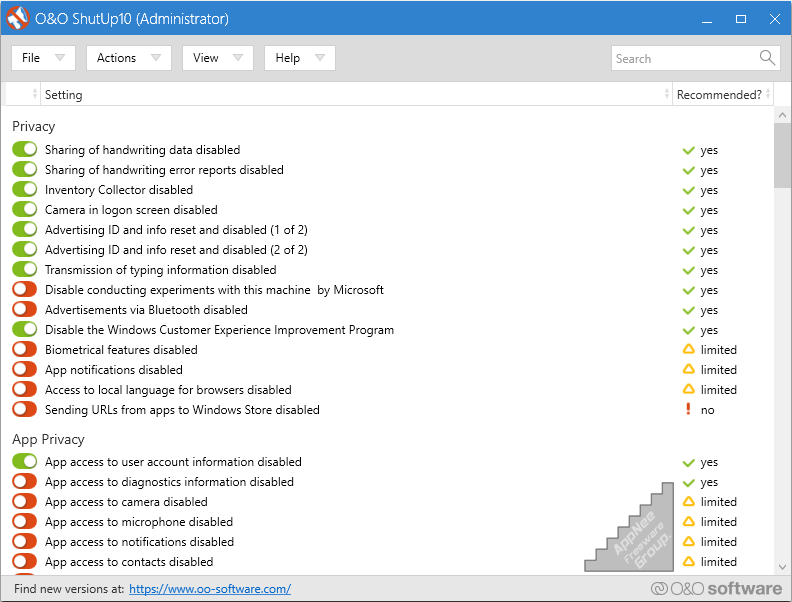The width and height of the screenshot is (792, 602).
Task: Click green checkmark beside Inventory Collector disabled
Action: pos(688,190)
